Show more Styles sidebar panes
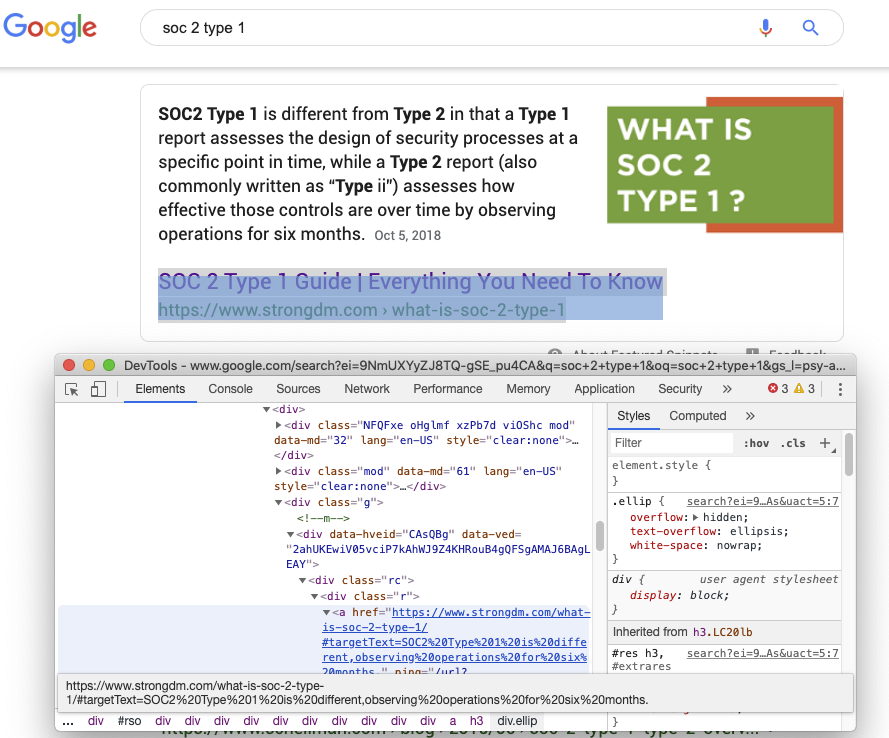The height and width of the screenshot is (738, 889). click(750, 416)
